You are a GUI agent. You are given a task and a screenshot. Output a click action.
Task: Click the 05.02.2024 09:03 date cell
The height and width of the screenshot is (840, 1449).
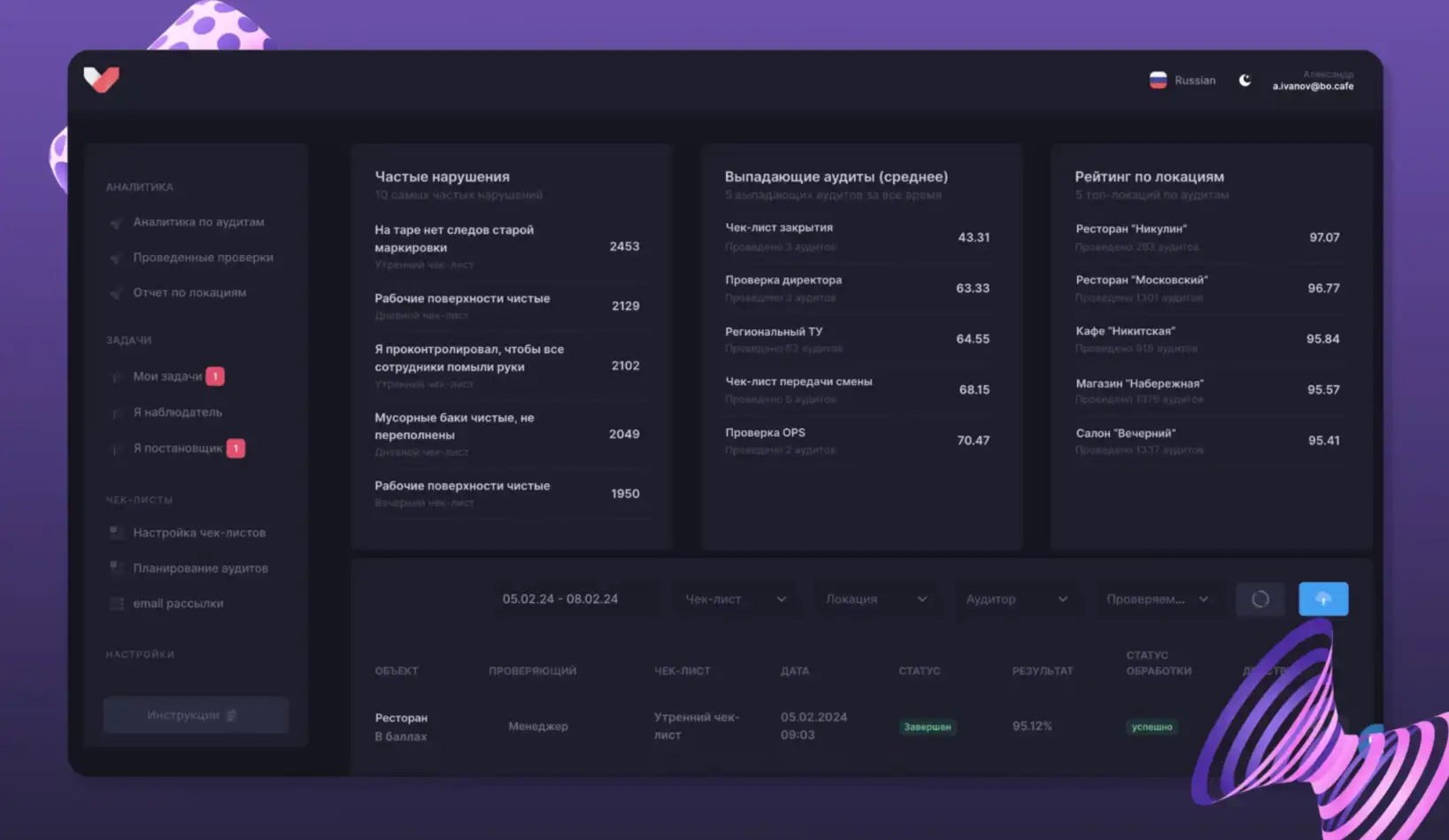(814, 726)
